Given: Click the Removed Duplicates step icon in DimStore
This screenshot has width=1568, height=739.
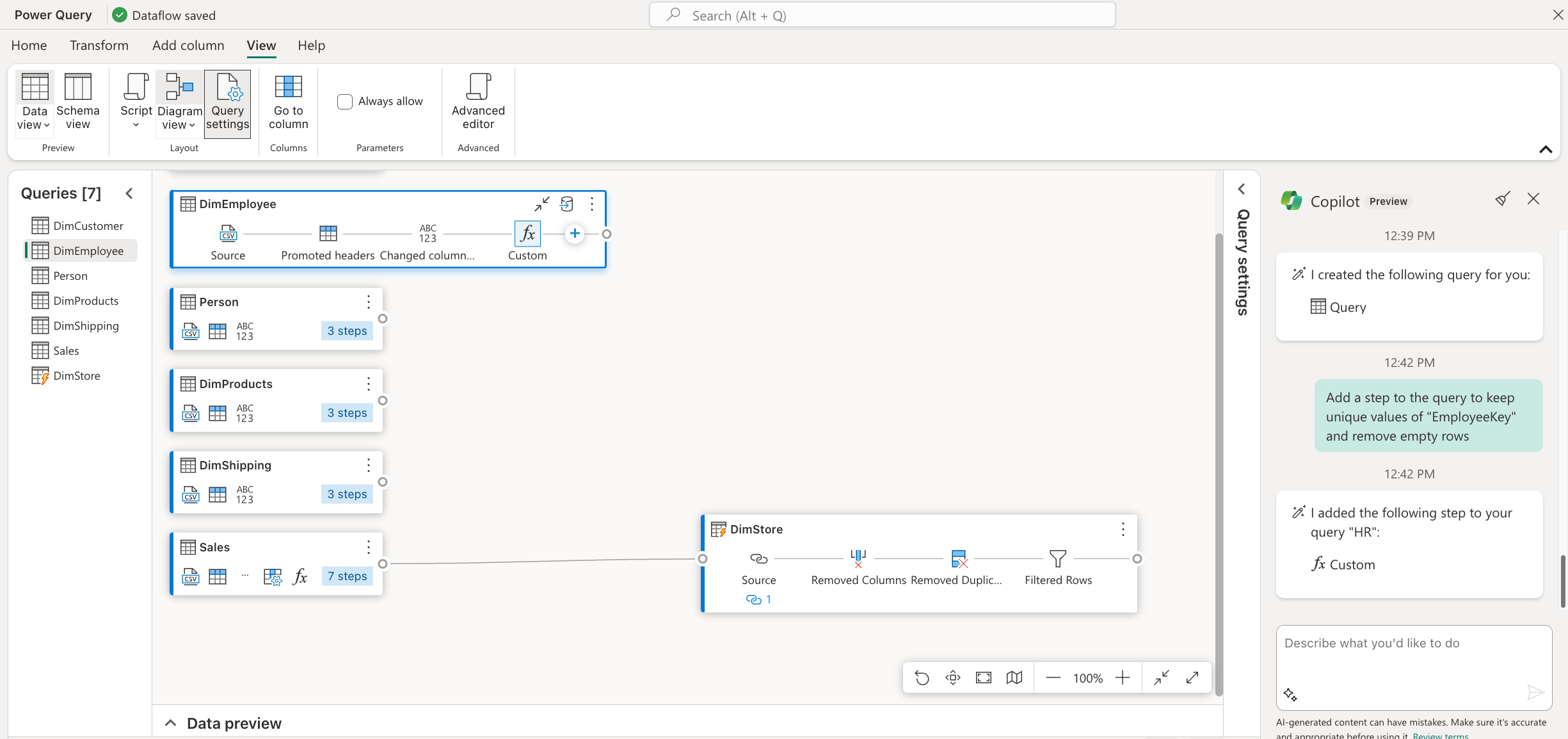Looking at the screenshot, I should click(x=957, y=558).
